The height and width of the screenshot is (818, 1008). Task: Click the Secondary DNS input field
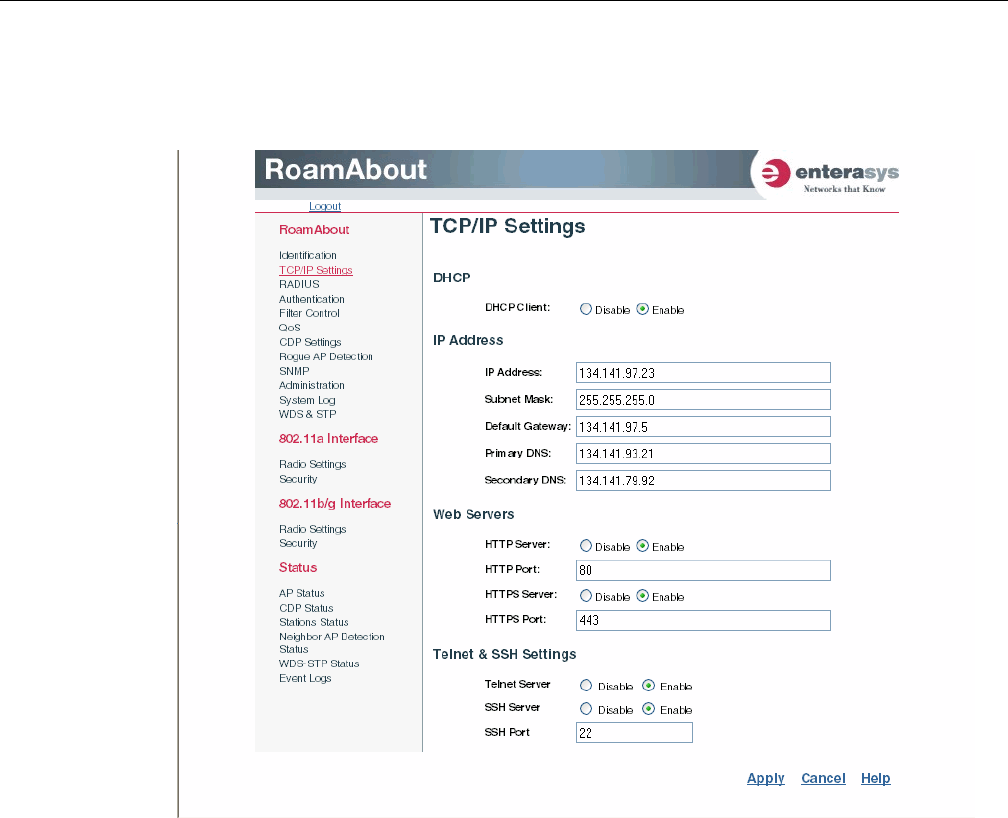703,481
